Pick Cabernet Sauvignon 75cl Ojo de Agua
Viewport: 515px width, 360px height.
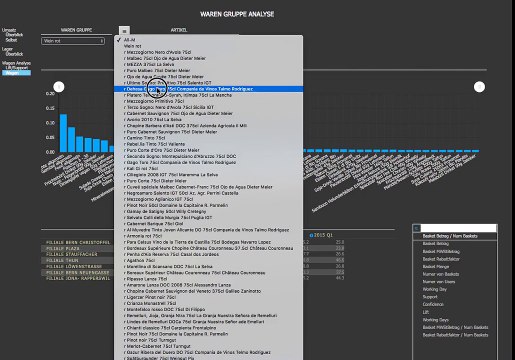click(x=208, y=113)
